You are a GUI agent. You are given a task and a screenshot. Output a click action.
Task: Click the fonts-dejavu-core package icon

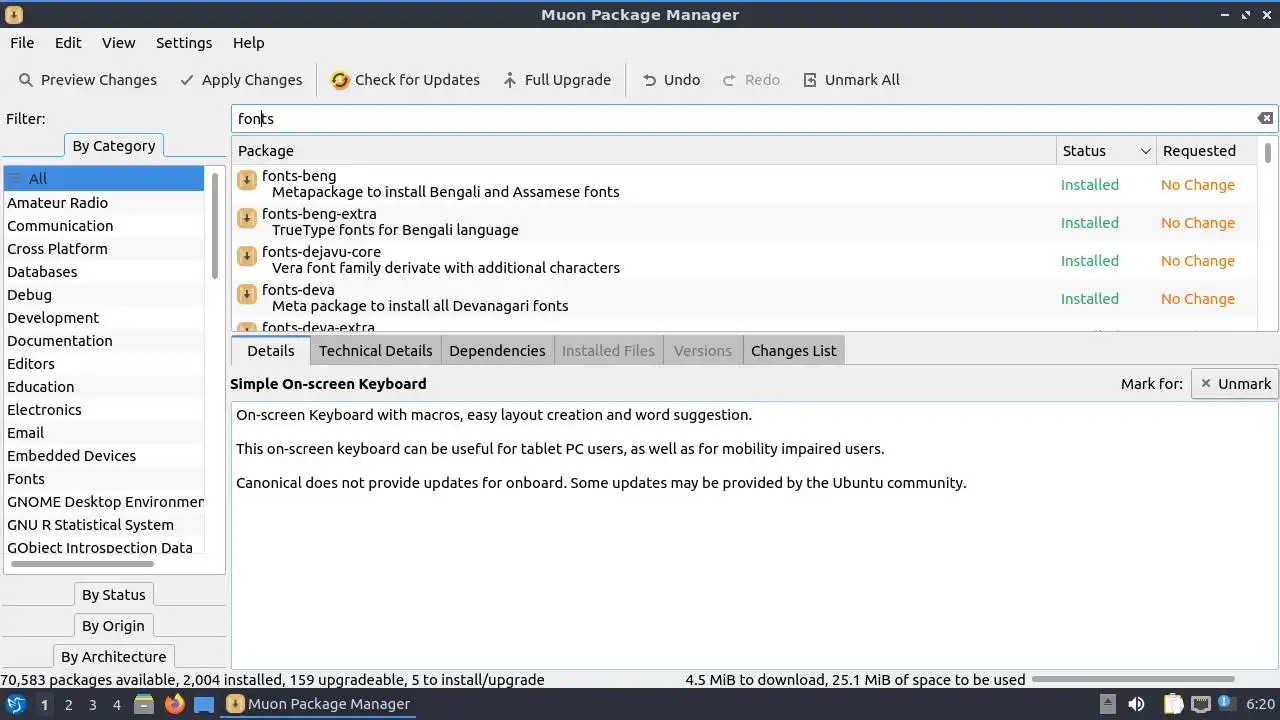click(246, 256)
